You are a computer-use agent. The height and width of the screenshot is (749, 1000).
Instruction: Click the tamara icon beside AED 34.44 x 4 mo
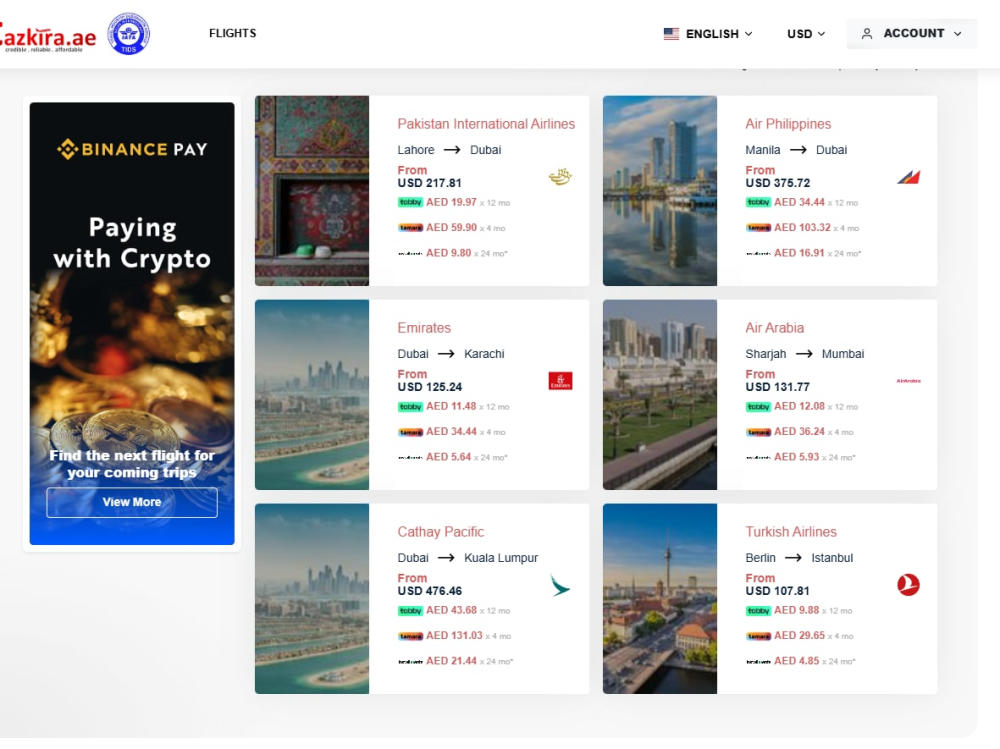(410, 432)
